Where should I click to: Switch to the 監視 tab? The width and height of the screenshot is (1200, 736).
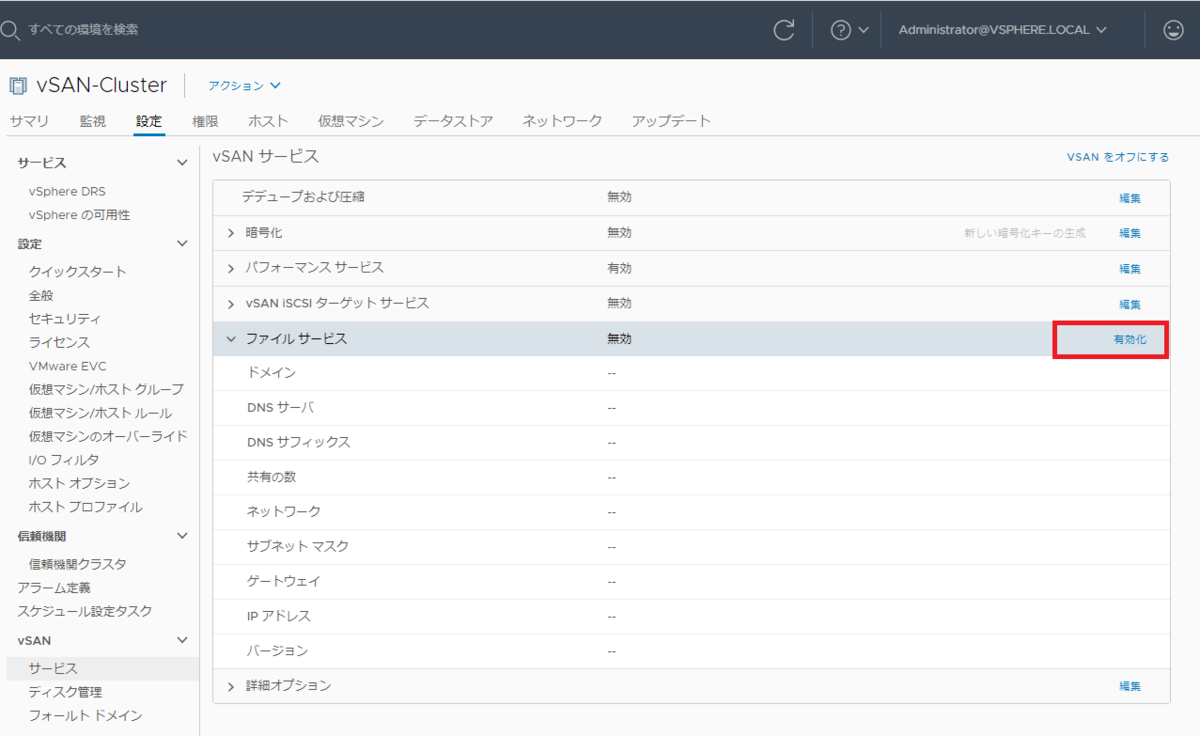92,121
